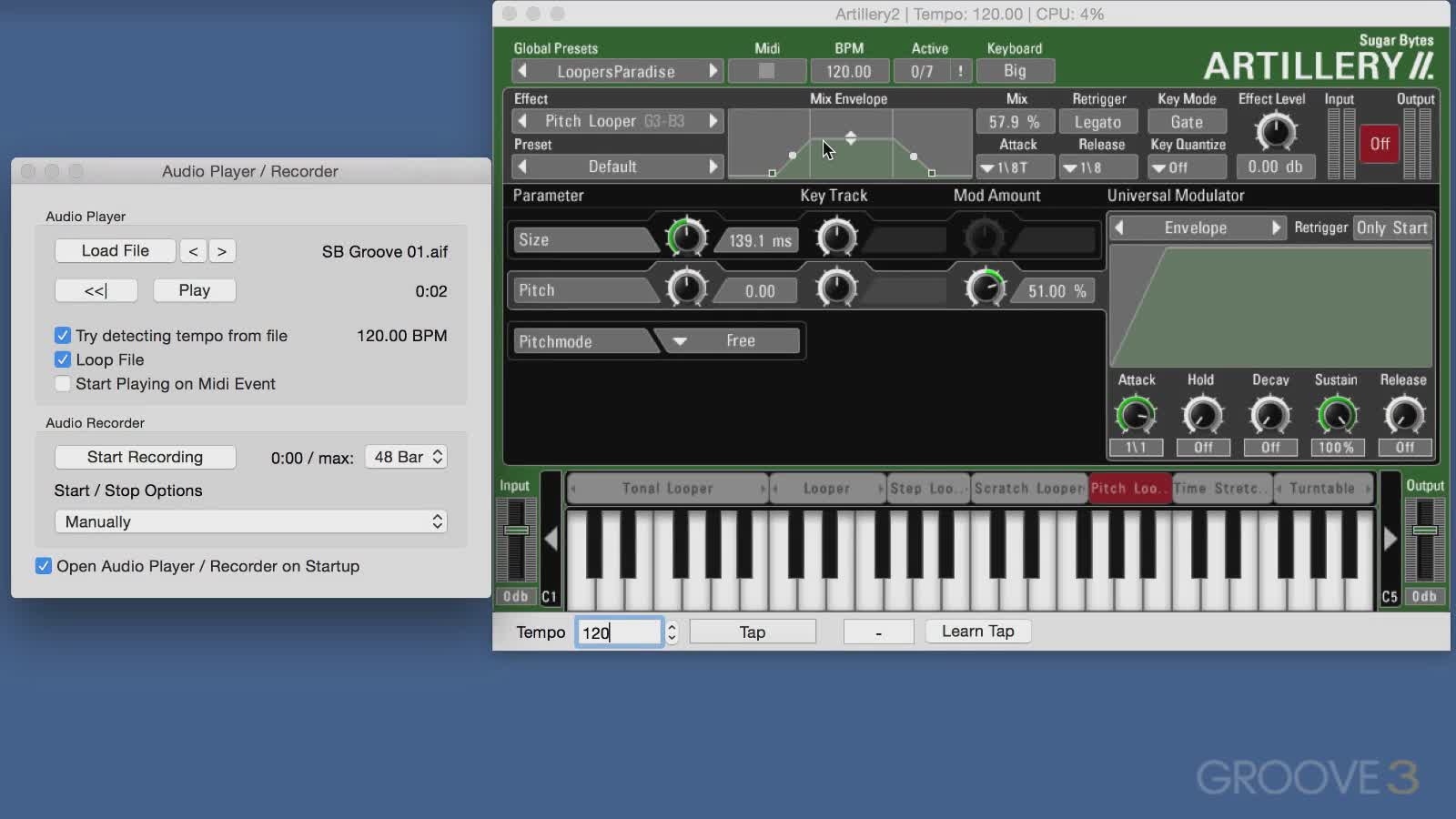Click the exclamation panic button
Image resolution: width=1456 pixels, height=819 pixels.
pos(960,71)
